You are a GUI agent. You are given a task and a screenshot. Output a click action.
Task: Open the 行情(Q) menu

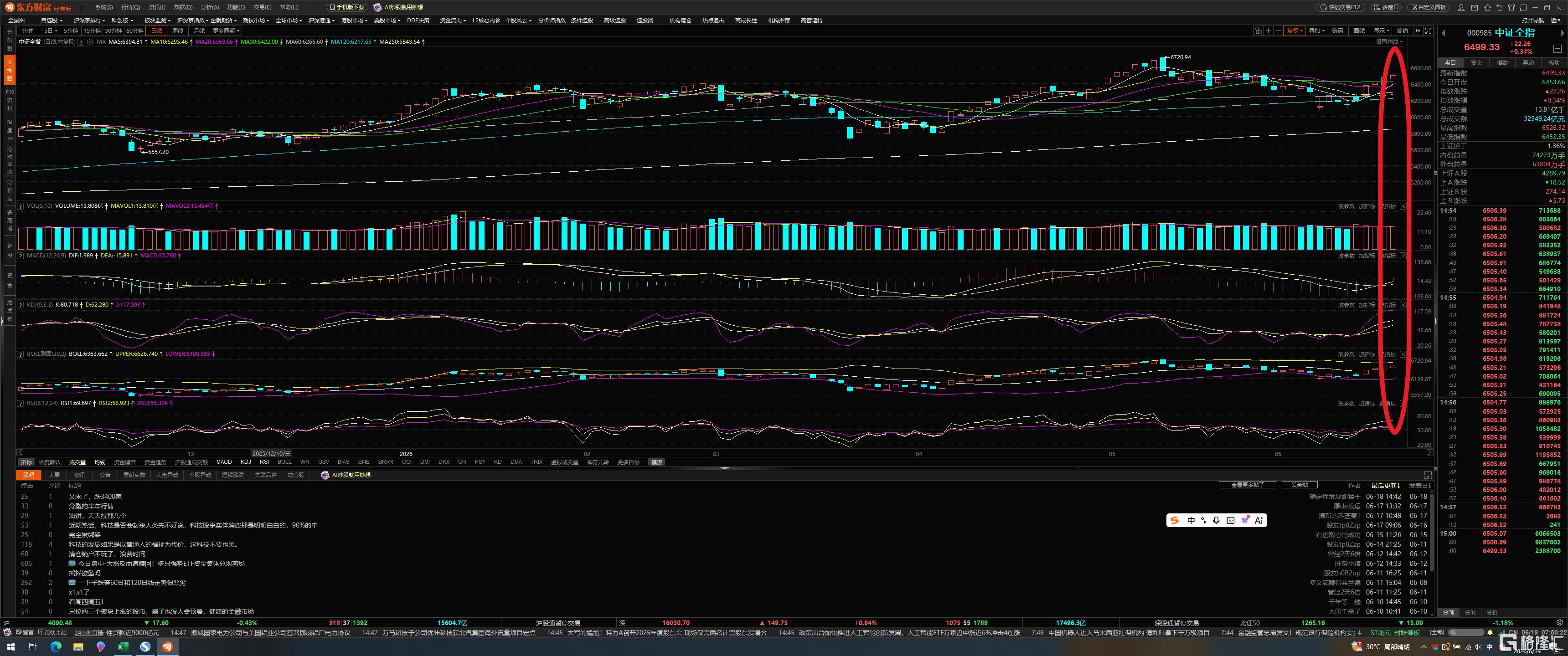coord(130,7)
